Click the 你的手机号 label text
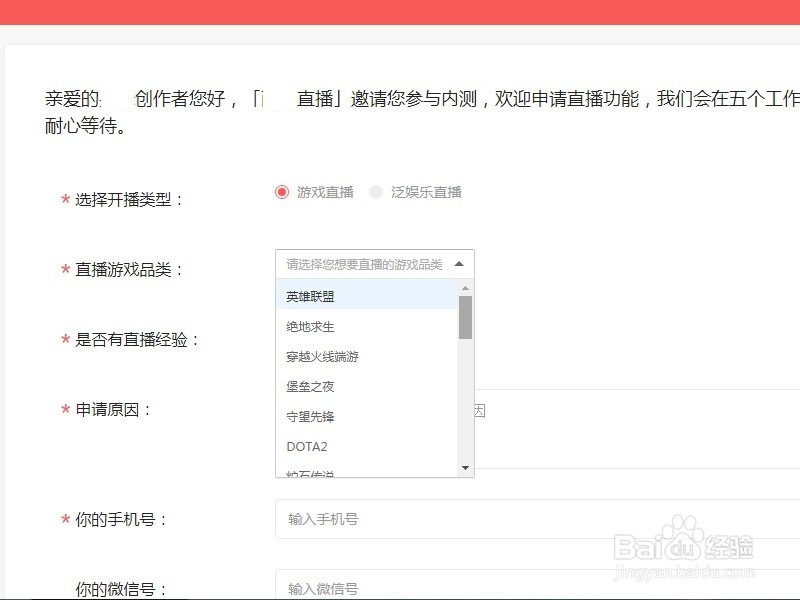Image resolution: width=800 pixels, height=600 pixels. [x=121, y=519]
